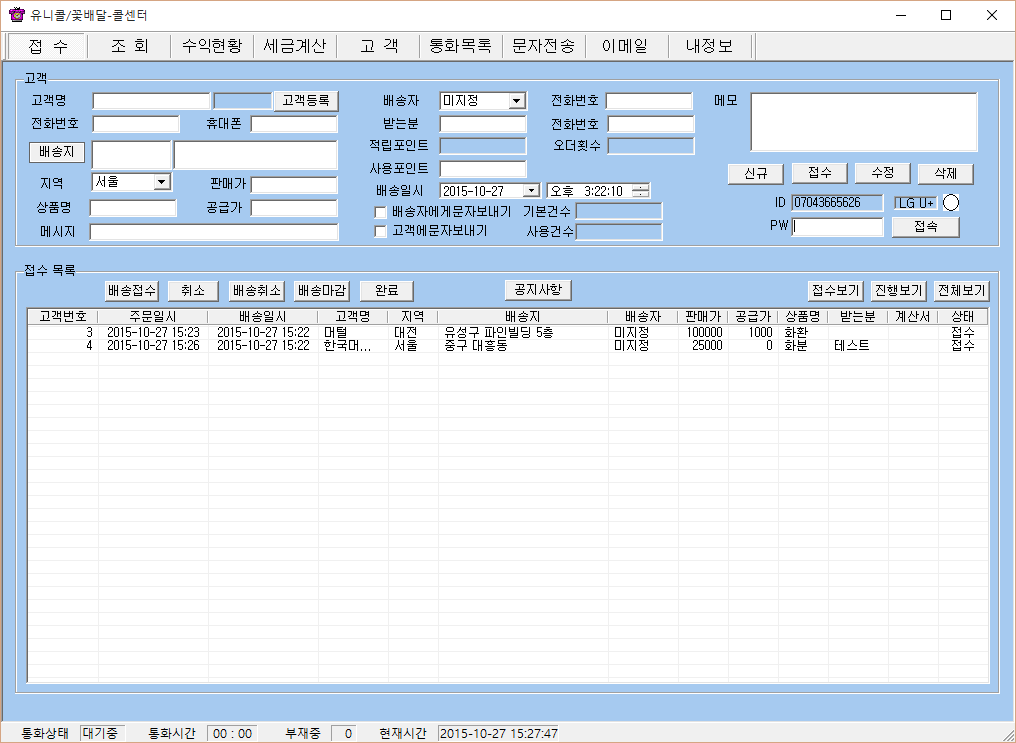1016x743 pixels.
Task: Click the 접속 login button
Action: 925,227
